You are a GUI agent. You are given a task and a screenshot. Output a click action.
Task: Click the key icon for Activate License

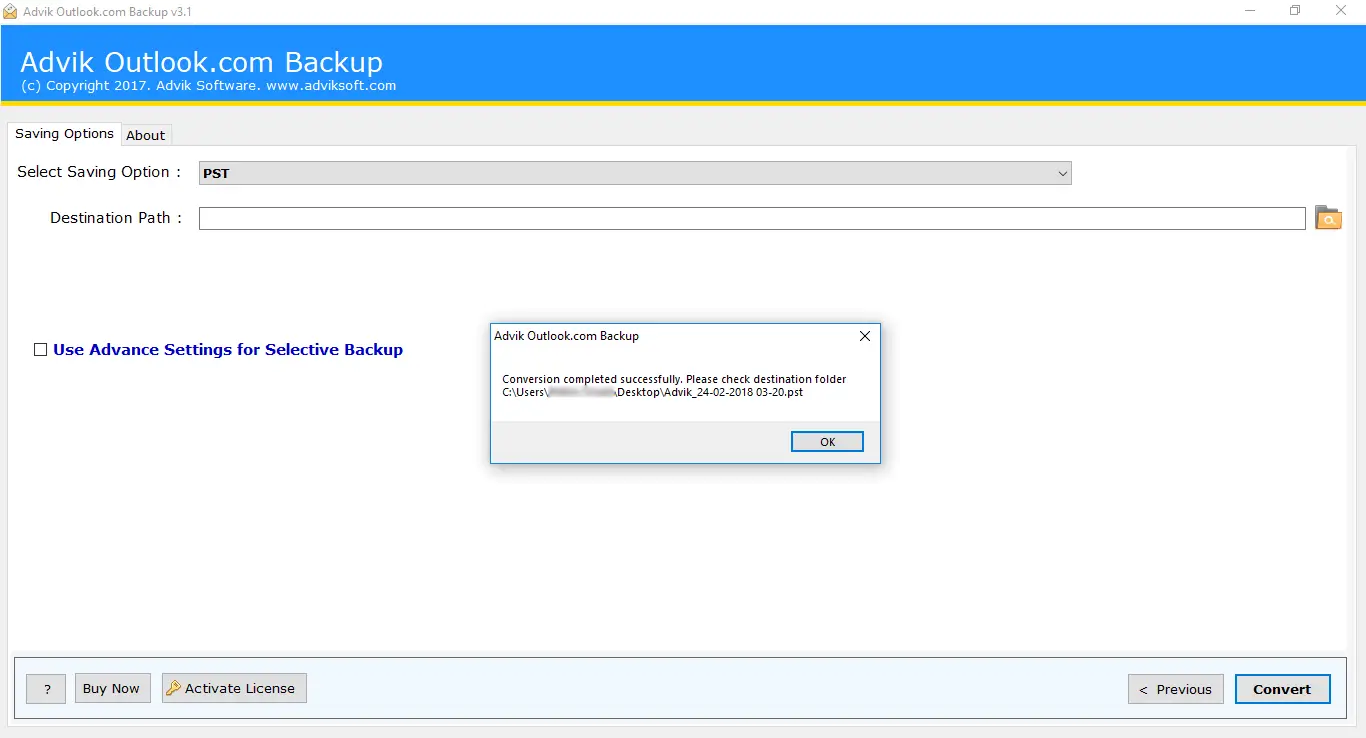click(174, 688)
